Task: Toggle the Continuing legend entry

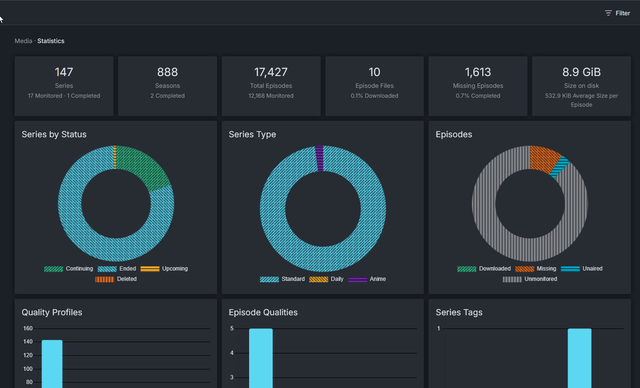Action: pos(69,268)
